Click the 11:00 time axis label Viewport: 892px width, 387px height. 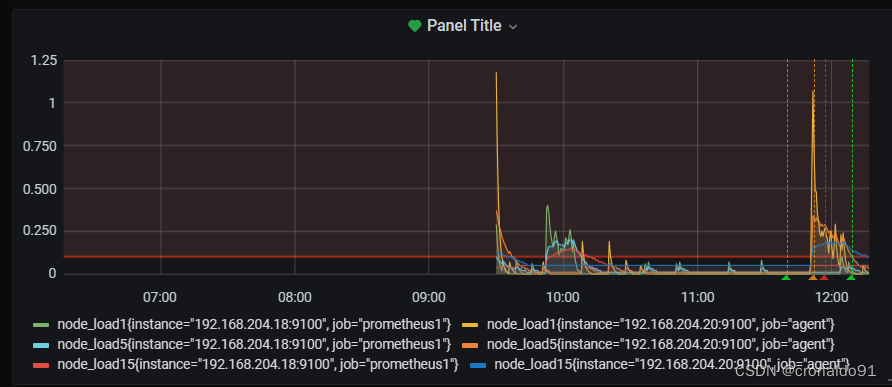tap(697, 297)
